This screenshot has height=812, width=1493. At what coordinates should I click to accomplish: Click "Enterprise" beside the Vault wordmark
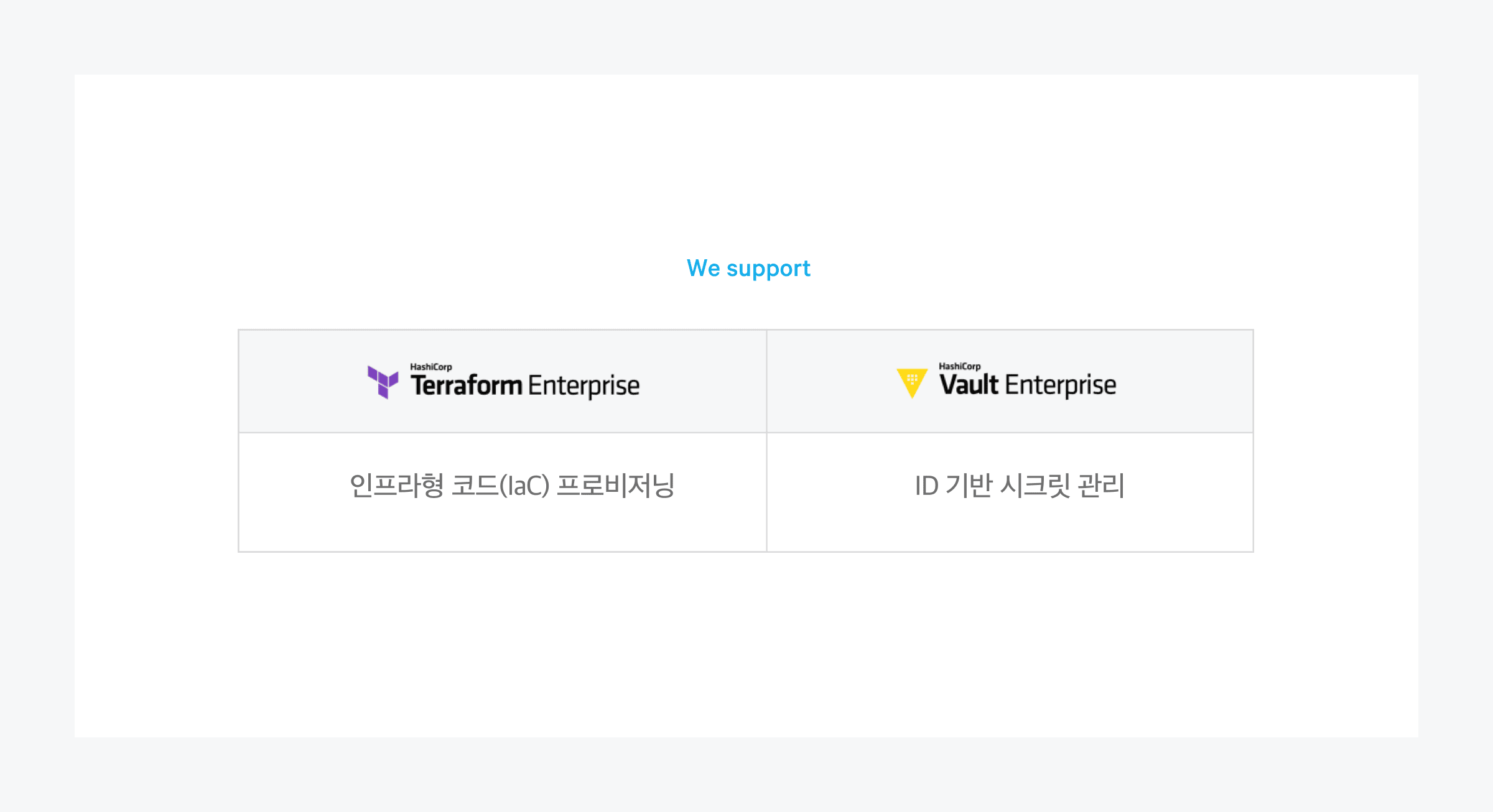(x=1061, y=385)
